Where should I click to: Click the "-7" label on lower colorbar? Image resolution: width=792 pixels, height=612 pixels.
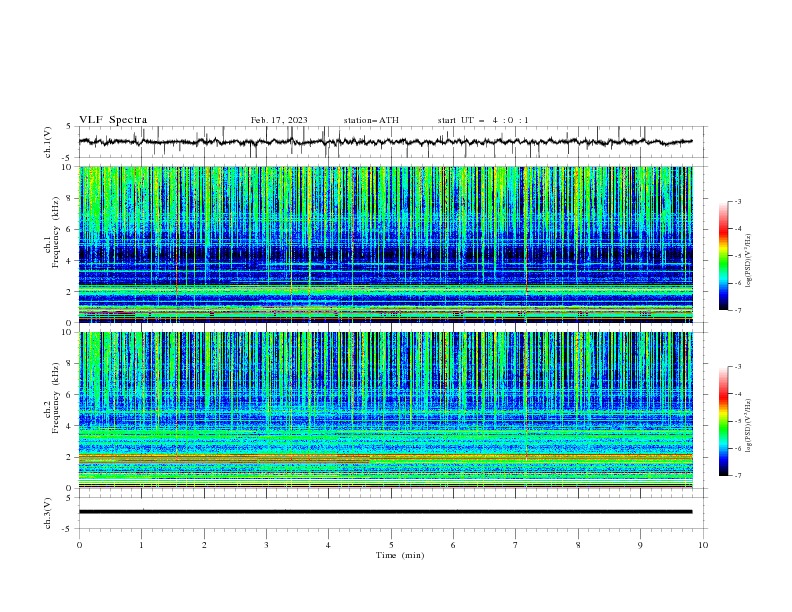point(737,475)
